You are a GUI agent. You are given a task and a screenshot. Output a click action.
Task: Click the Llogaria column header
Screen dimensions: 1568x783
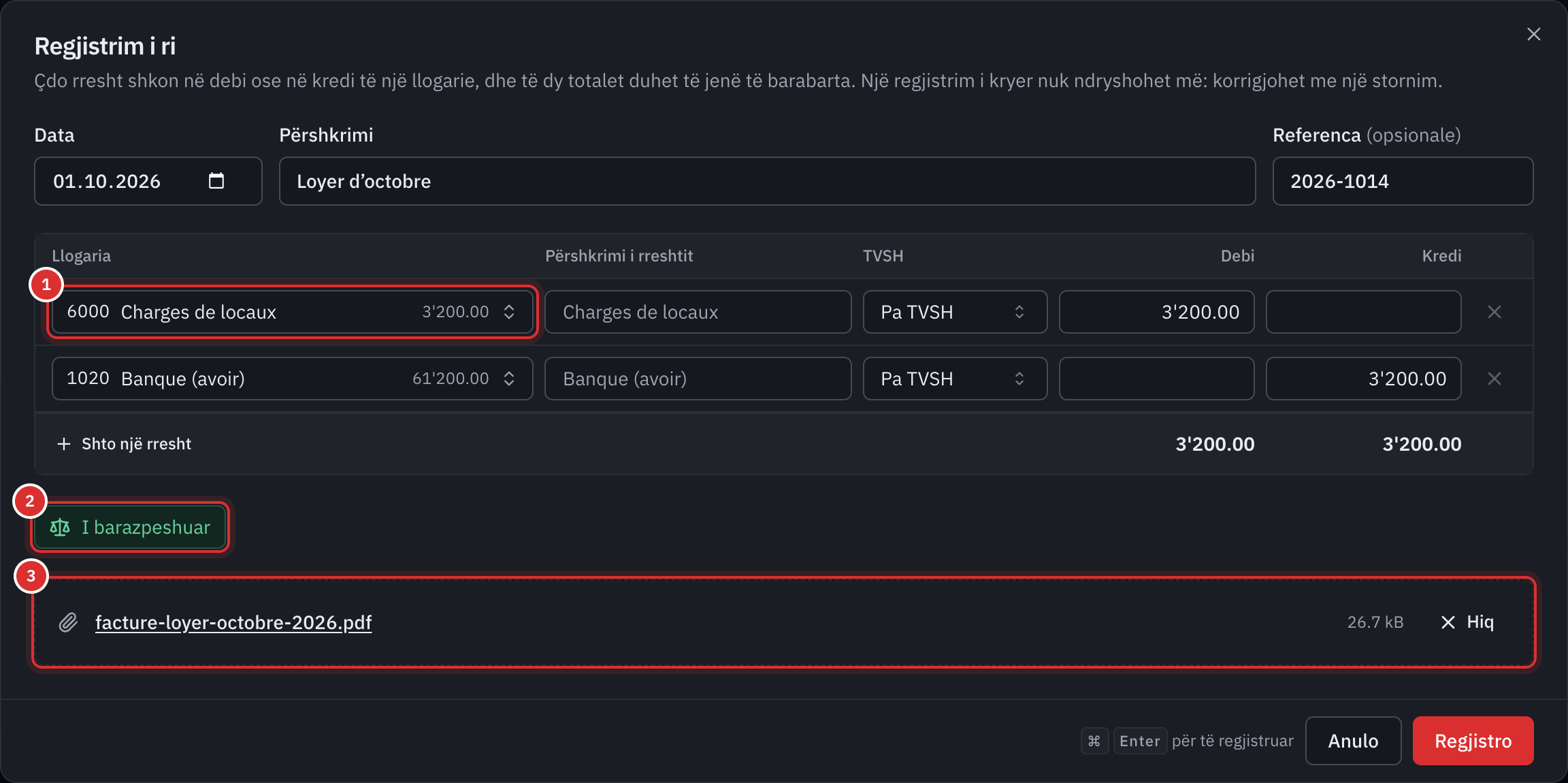[81, 256]
